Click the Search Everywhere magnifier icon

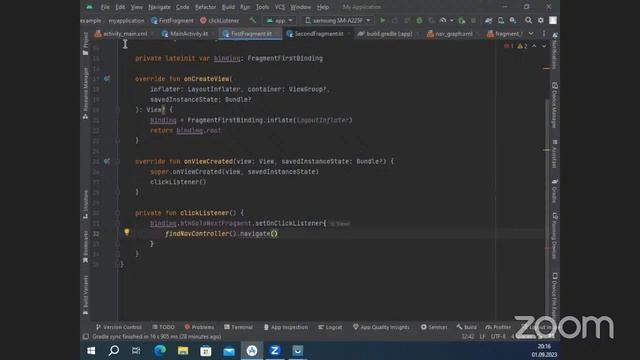(x=528, y=20)
